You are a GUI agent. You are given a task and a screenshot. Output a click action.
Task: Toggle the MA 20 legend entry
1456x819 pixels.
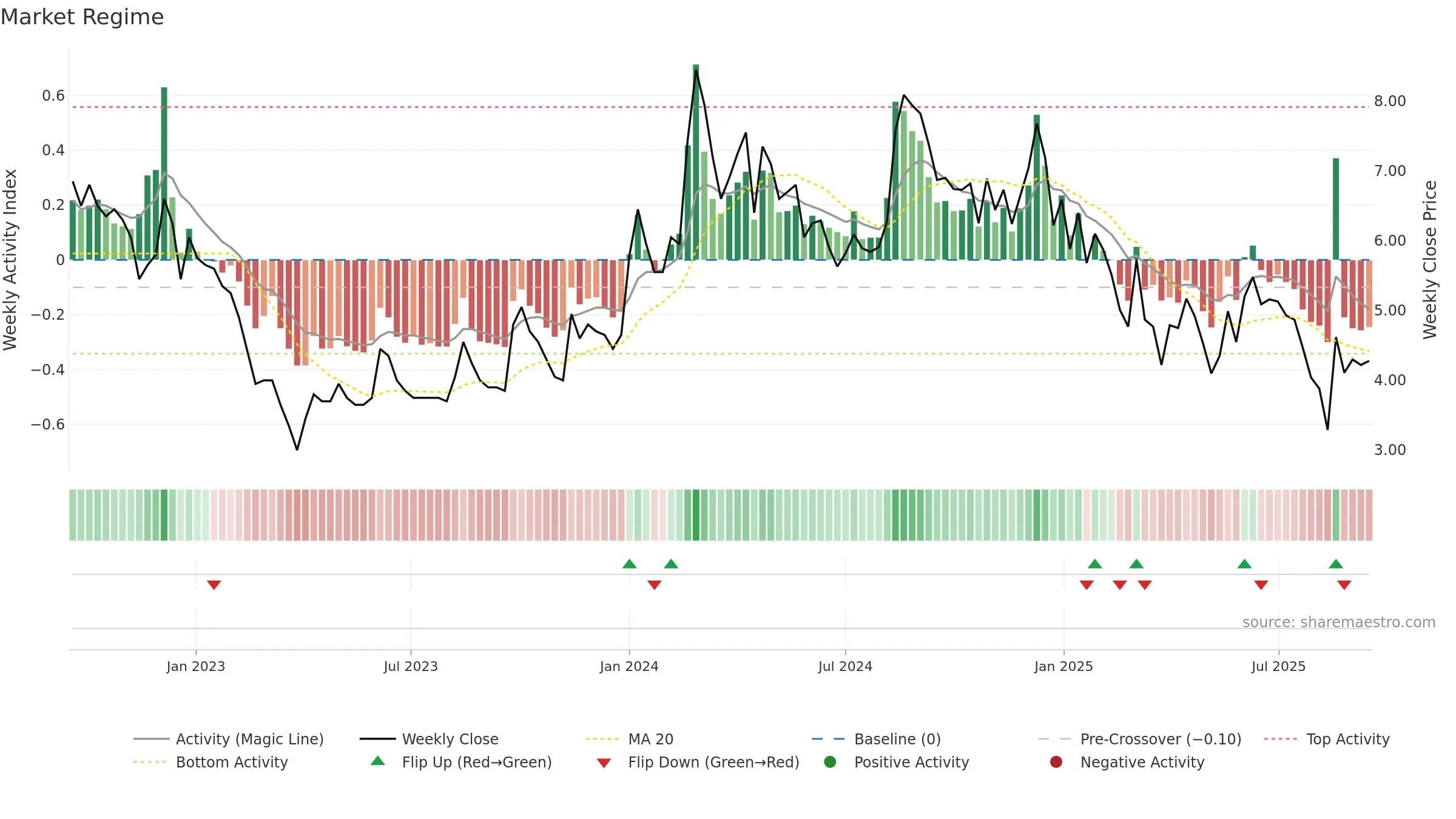[629, 739]
